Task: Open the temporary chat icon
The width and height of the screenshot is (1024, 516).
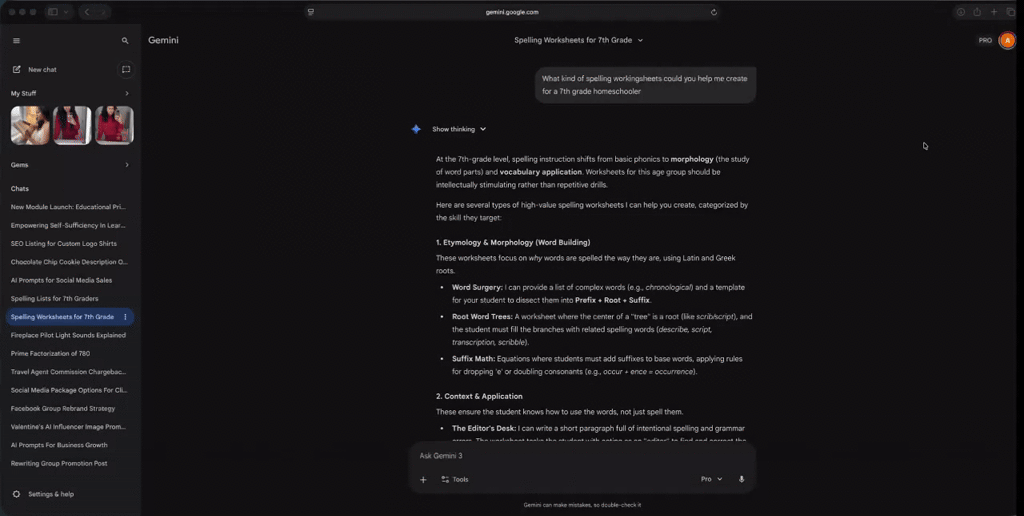Action: 126,70
